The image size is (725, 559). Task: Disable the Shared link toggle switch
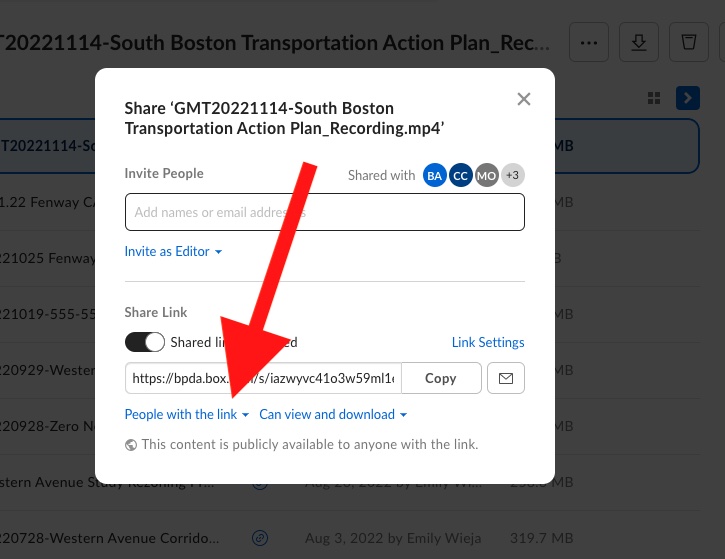coord(145,342)
